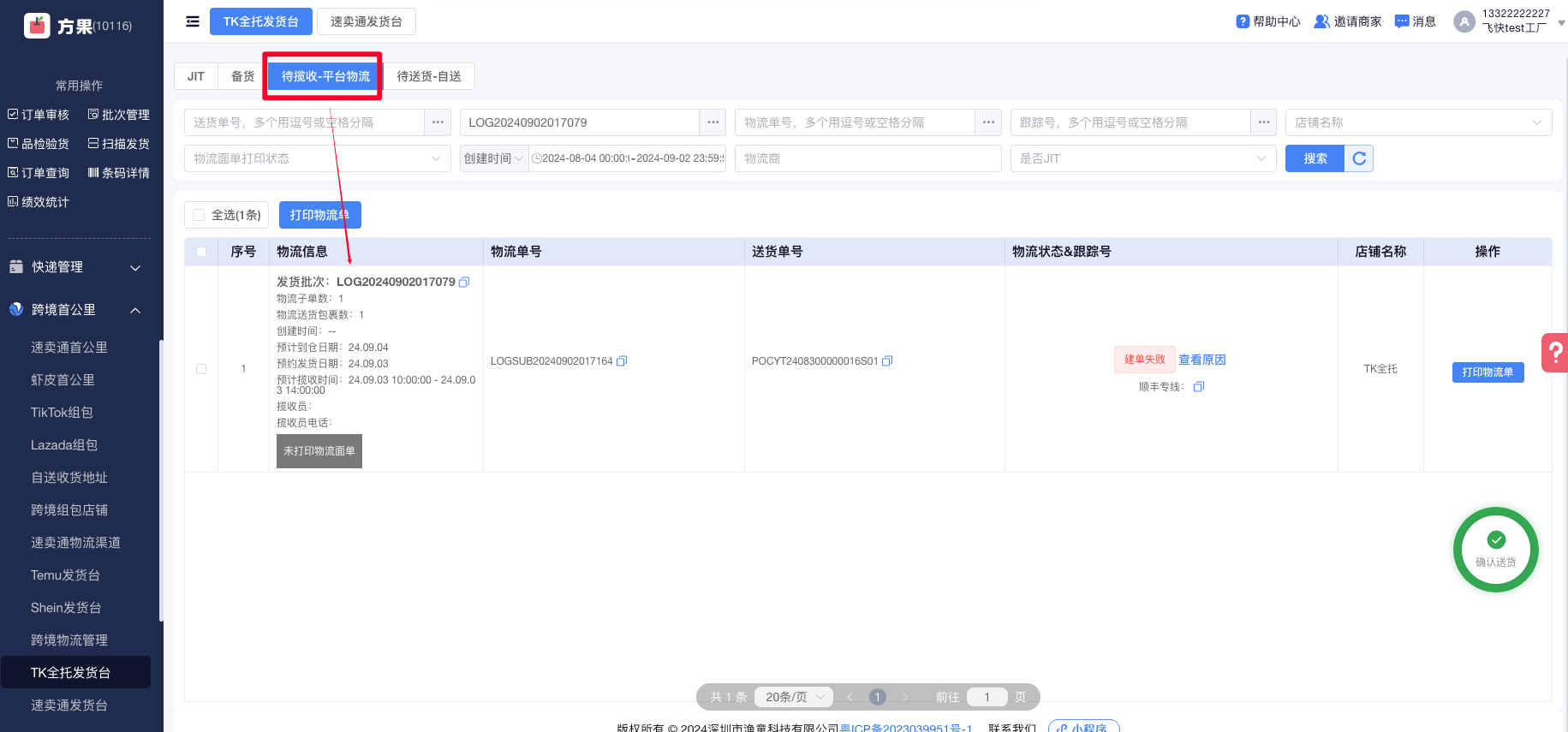1568x732 pixels.
Task: Check the table header checkbox
Action: [201, 252]
